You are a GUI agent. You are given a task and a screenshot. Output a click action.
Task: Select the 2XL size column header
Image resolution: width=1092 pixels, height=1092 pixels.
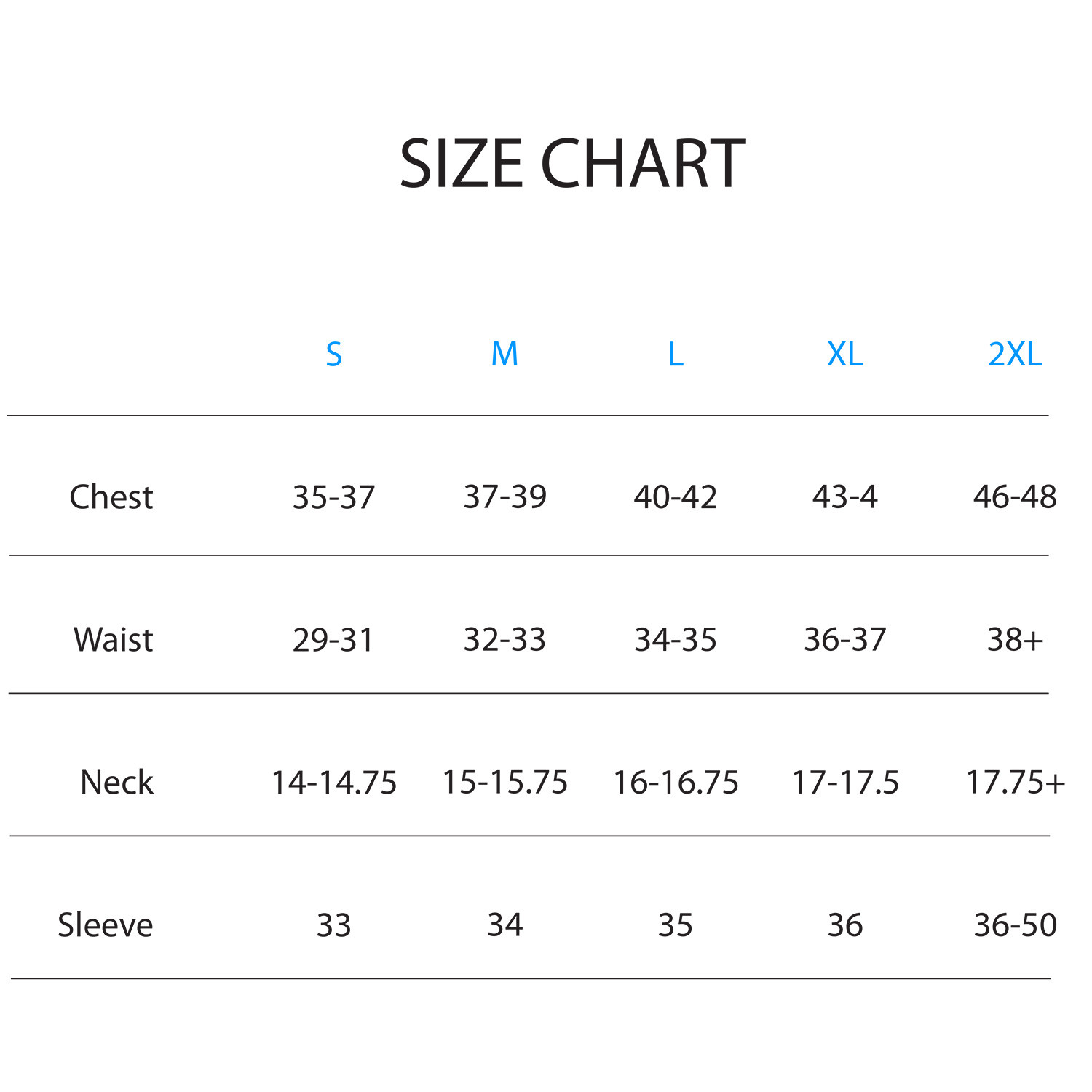pos(1015,355)
